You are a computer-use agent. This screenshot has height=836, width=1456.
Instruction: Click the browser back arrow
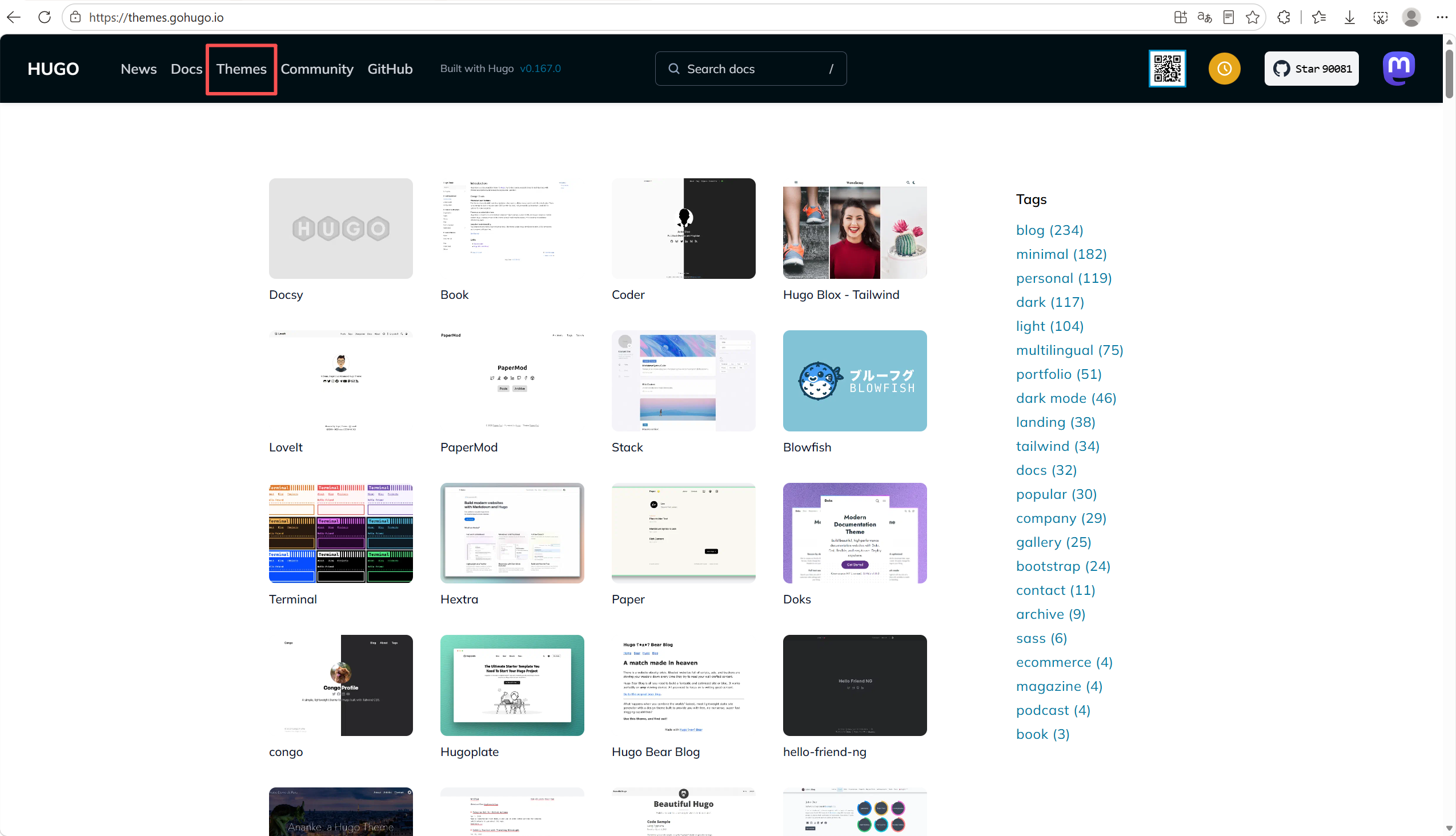point(14,17)
